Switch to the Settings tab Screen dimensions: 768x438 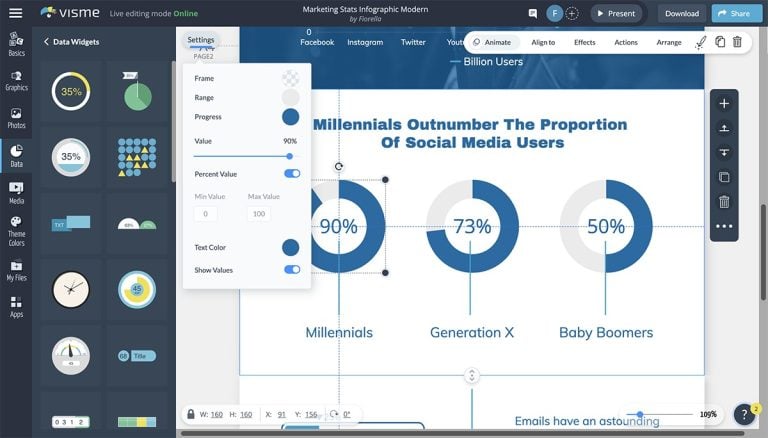pos(201,40)
